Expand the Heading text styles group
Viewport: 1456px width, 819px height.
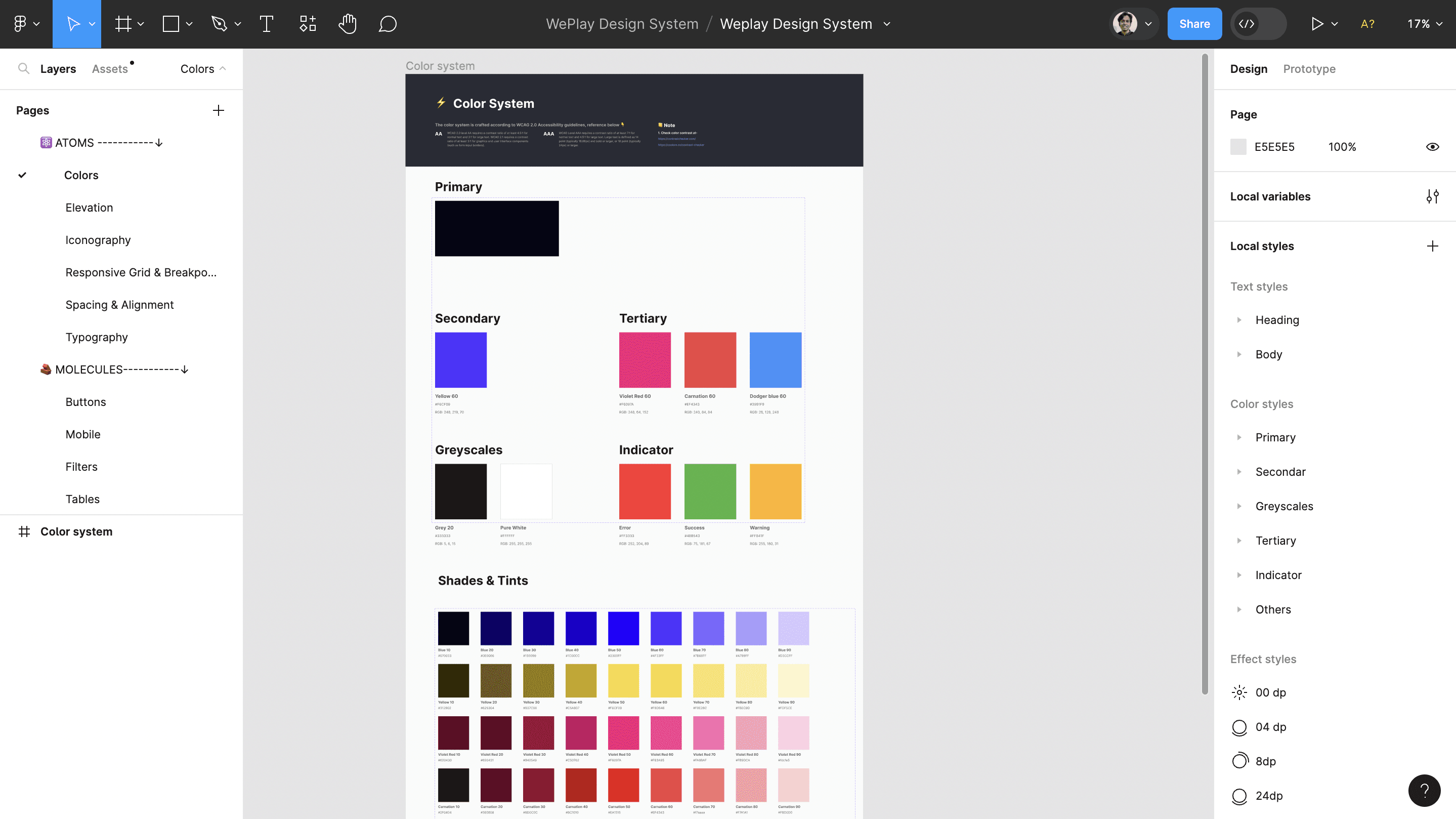[1239, 320]
